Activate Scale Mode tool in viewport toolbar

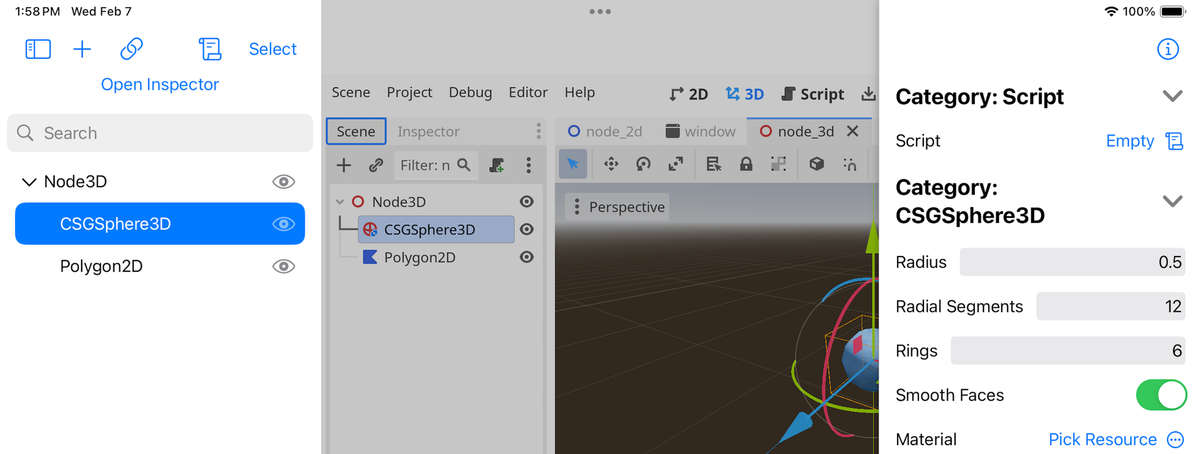coord(676,164)
